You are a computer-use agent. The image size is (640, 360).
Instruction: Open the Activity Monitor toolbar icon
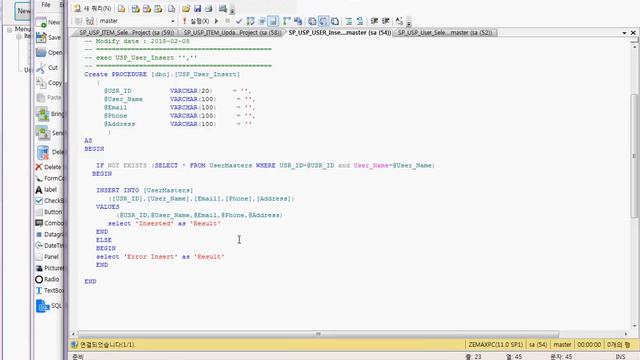(x=222, y=9)
